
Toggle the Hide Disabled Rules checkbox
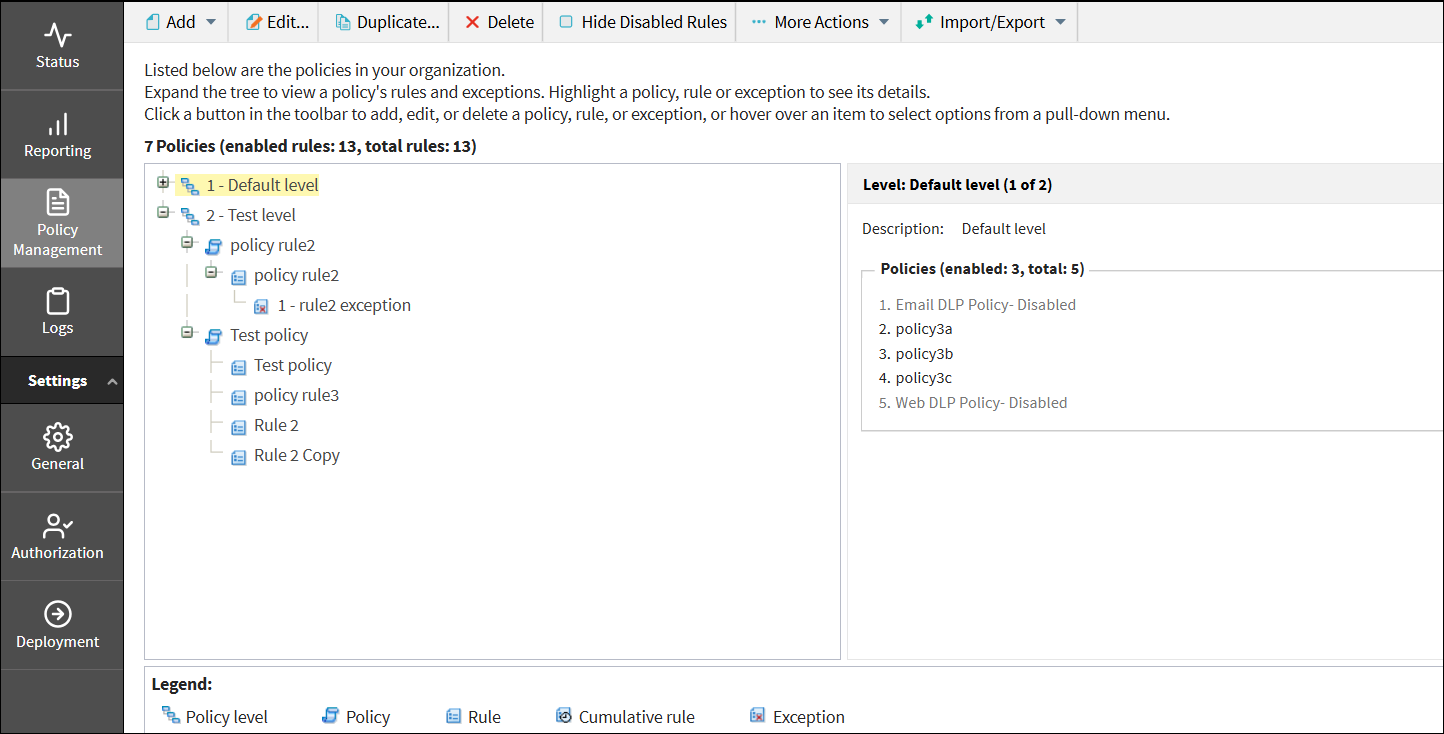tap(566, 22)
